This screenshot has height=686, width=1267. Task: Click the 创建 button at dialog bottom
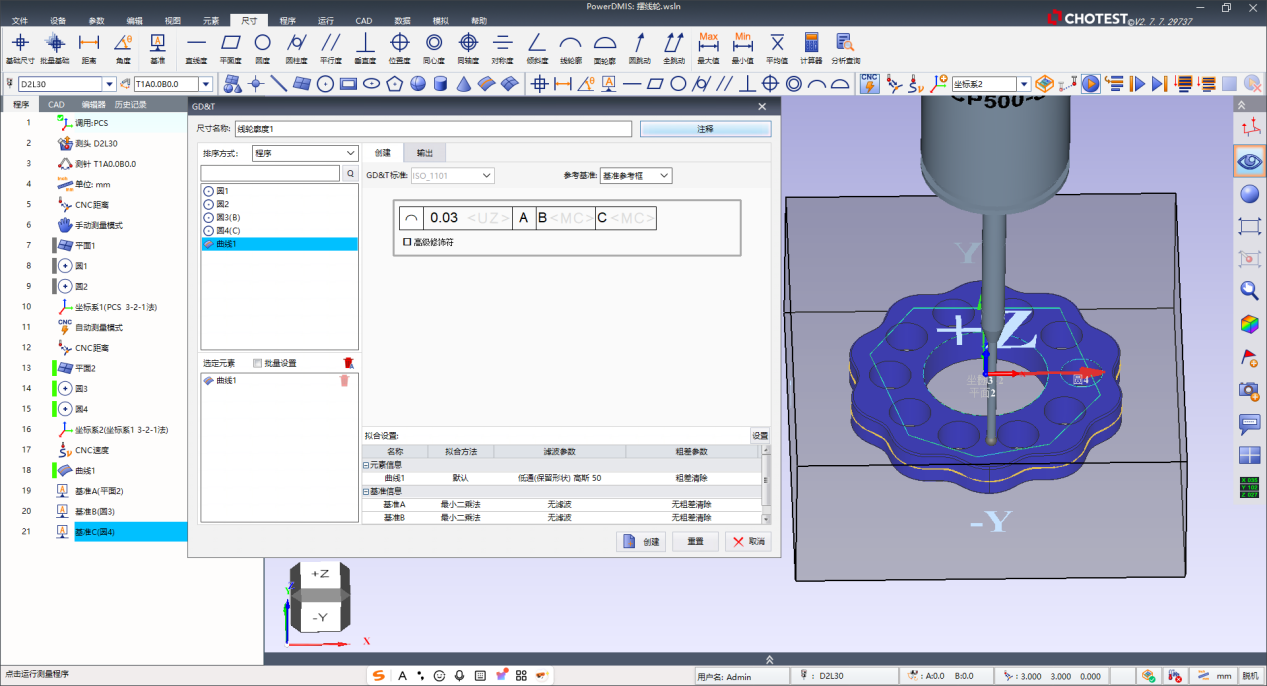(640, 541)
